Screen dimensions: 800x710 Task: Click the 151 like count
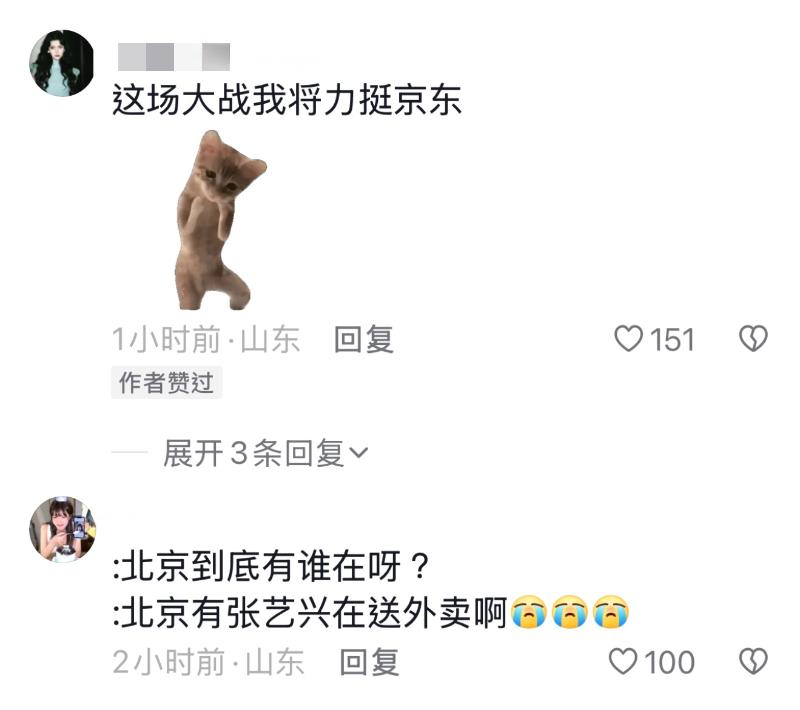click(672, 340)
